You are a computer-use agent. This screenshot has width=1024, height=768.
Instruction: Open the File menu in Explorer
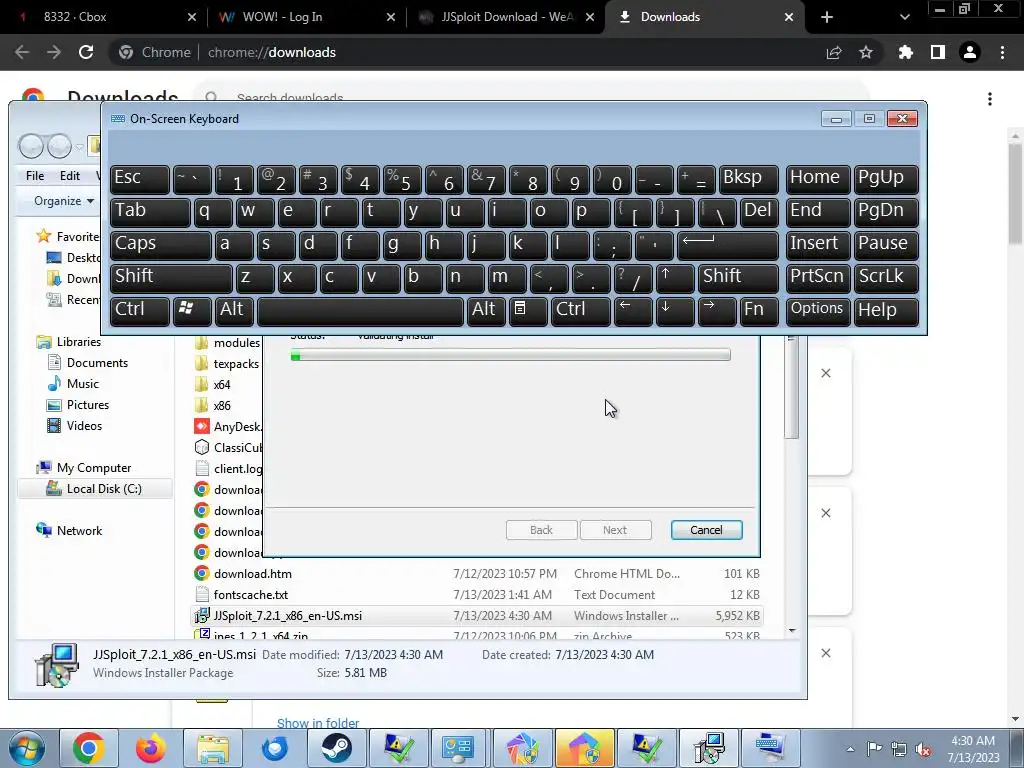[x=35, y=176]
